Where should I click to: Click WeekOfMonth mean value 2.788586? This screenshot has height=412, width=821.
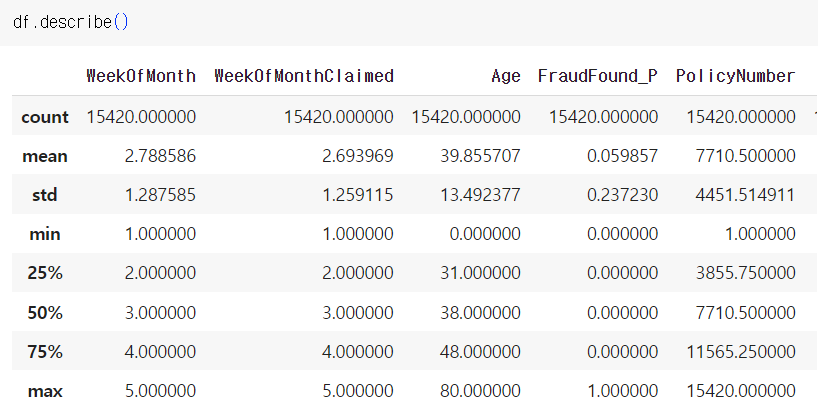(160, 156)
